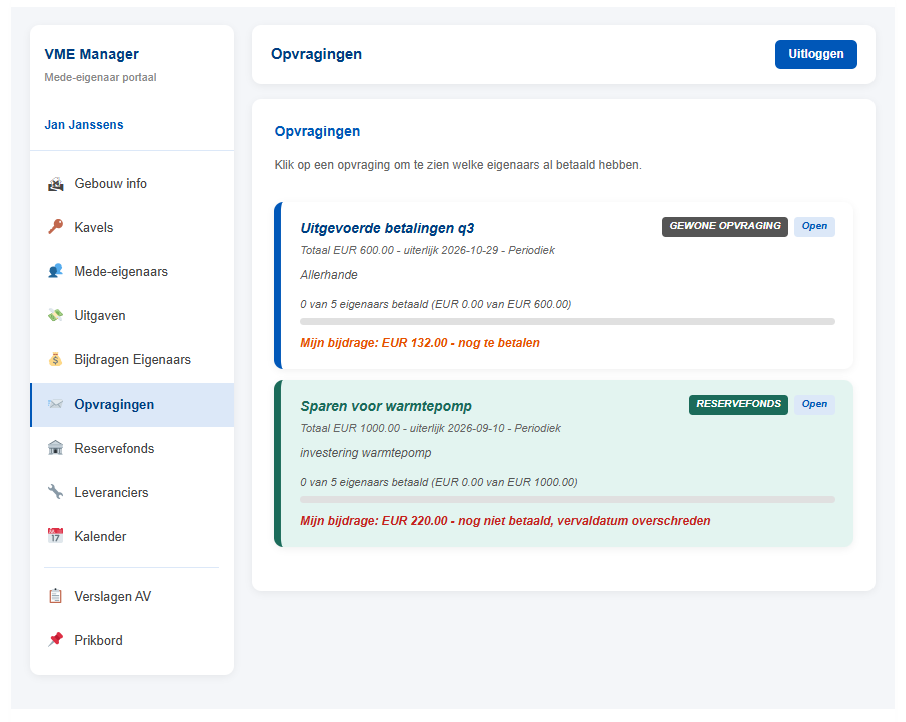Click the Bijdragen Eigenaars money bag icon
The height and width of the screenshot is (722, 906).
point(55,359)
